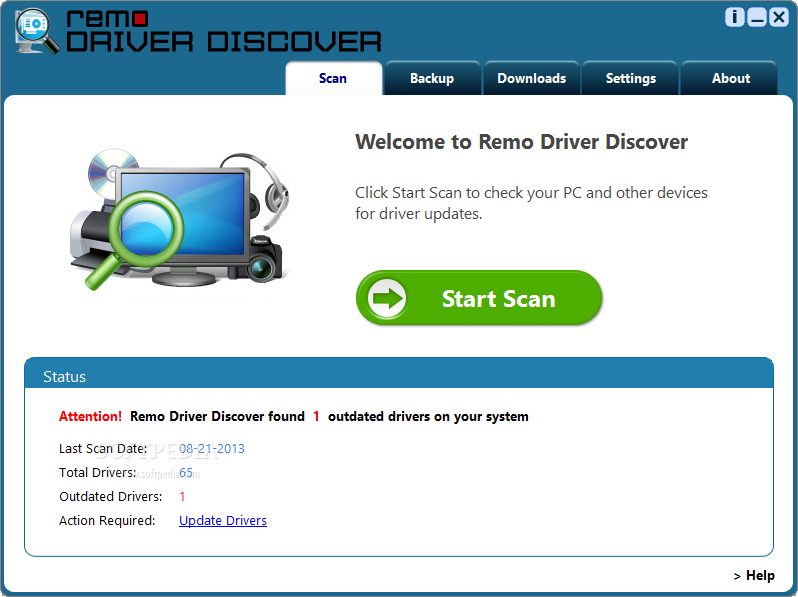Image resolution: width=798 pixels, height=597 pixels.
Task: Open the About tab
Action: [x=730, y=78]
